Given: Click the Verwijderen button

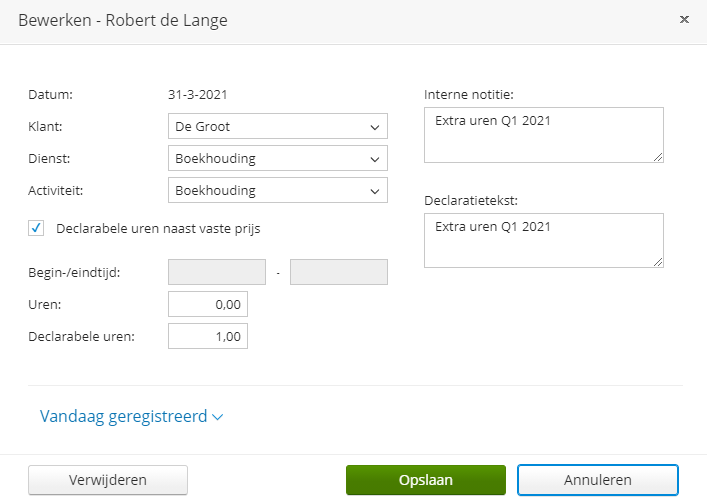Looking at the screenshot, I should click(x=108, y=480).
